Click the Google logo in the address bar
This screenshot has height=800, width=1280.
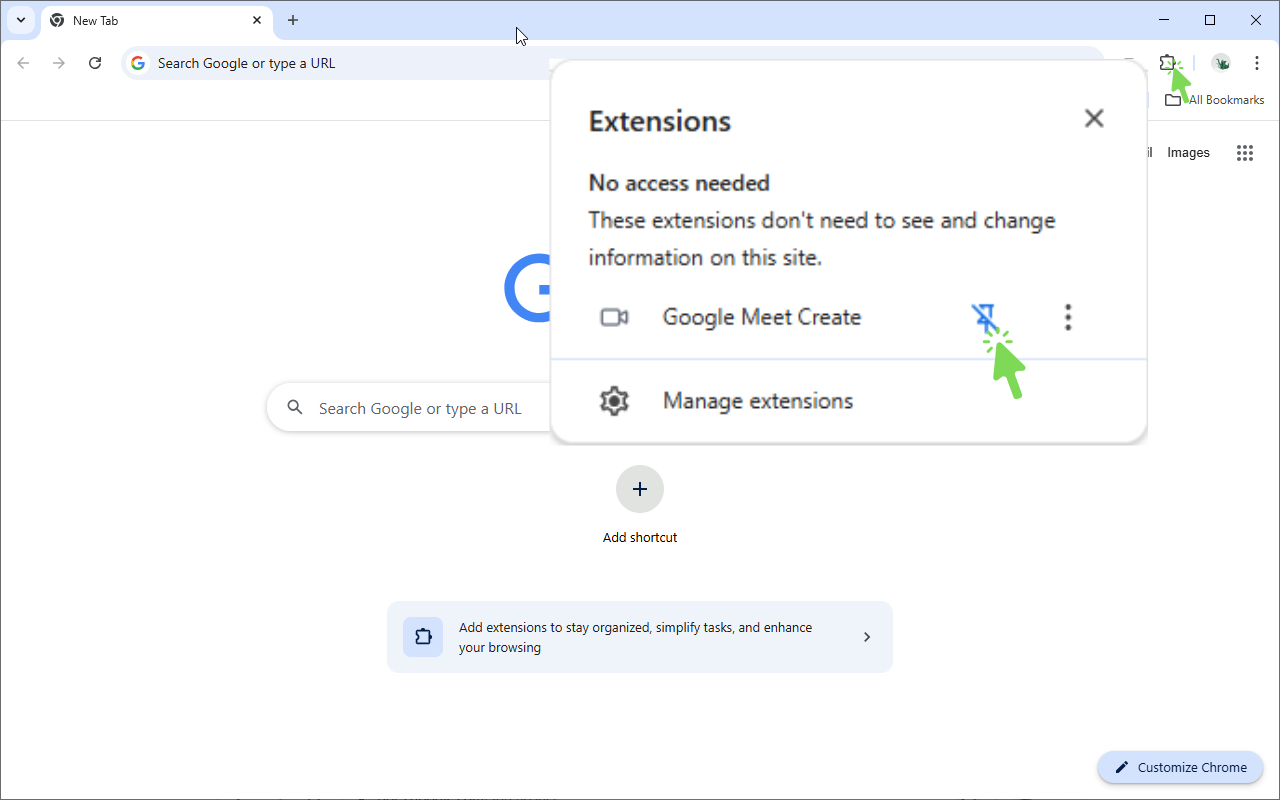tap(137, 62)
